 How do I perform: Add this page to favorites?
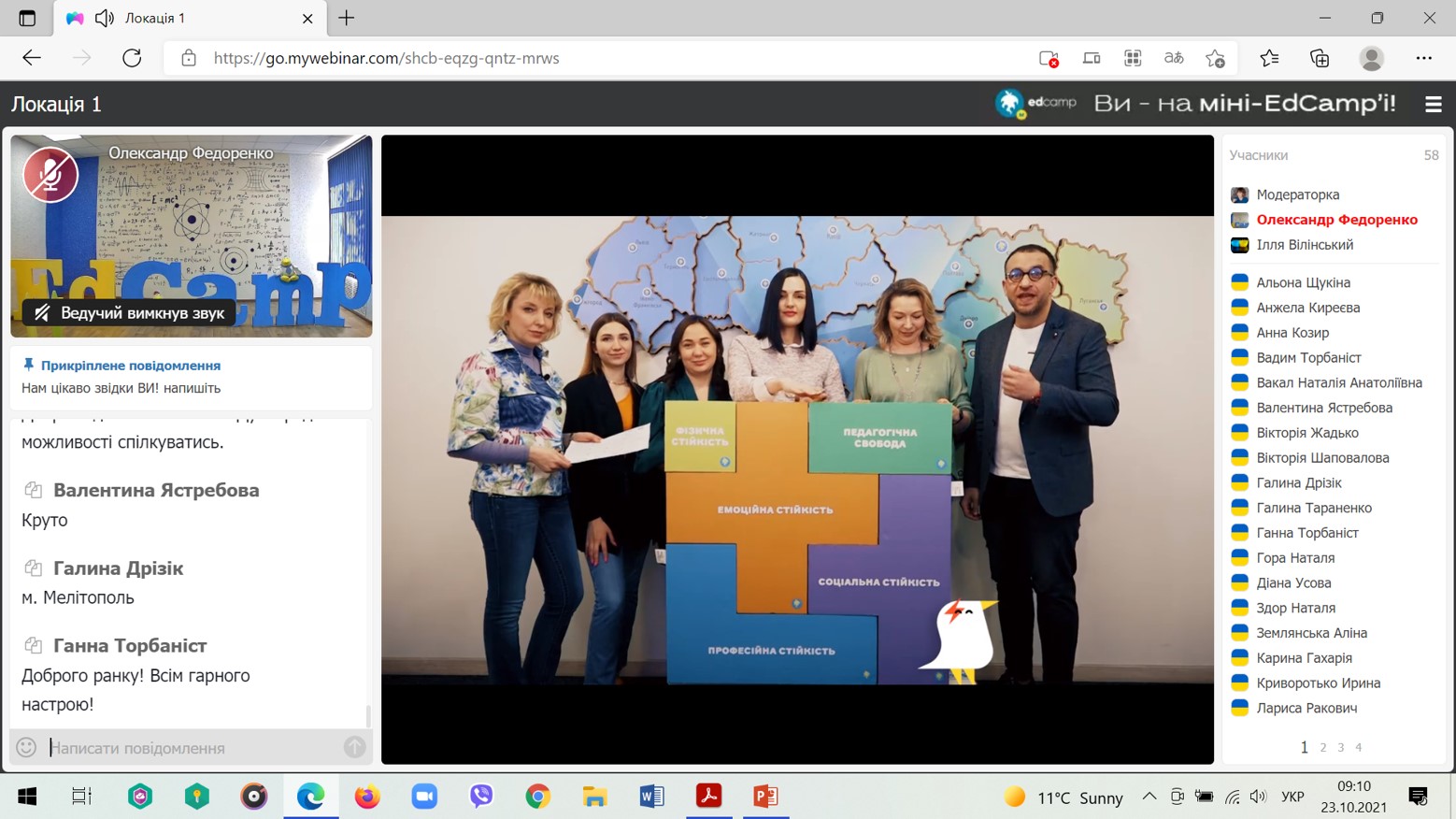(1215, 58)
